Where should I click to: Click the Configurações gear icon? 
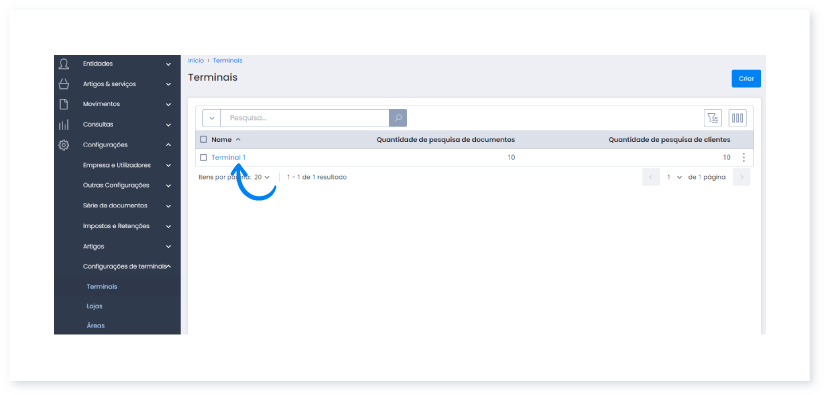[x=64, y=145]
